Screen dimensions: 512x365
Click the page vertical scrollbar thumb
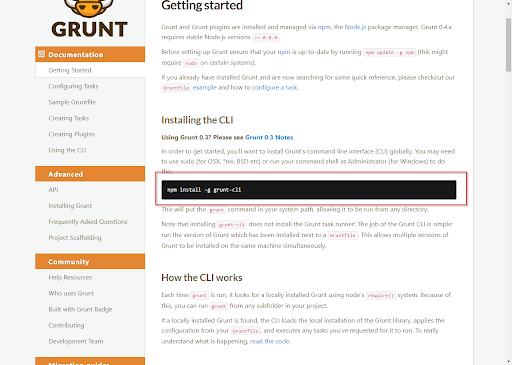[x=508, y=45]
